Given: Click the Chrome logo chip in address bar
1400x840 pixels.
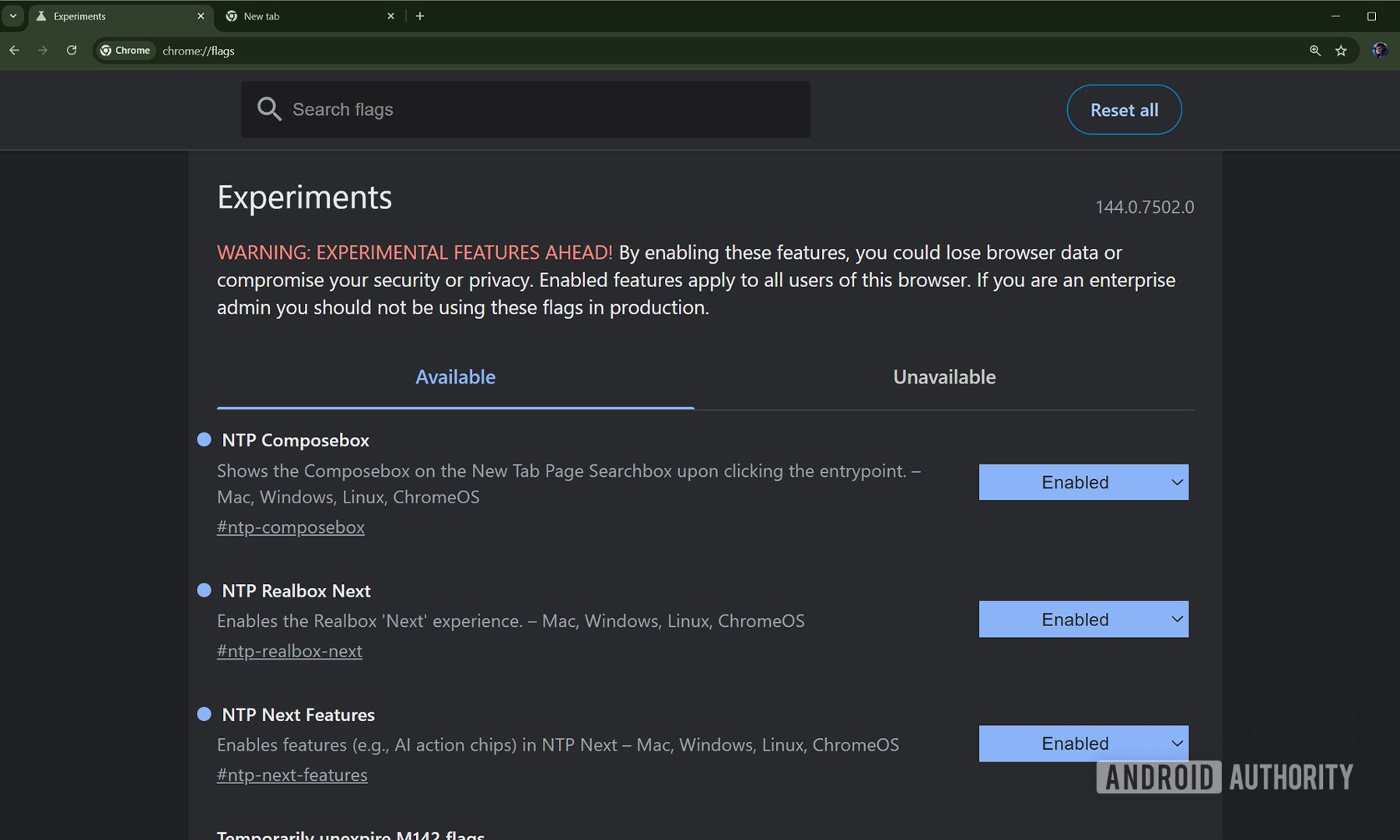Looking at the screenshot, I should (124, 50).
